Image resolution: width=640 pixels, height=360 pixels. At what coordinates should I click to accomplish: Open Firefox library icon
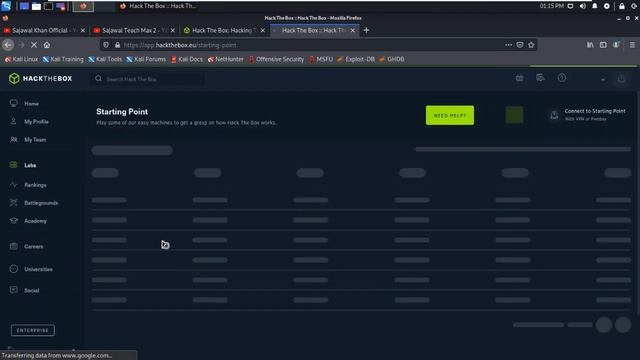(590, 45)
